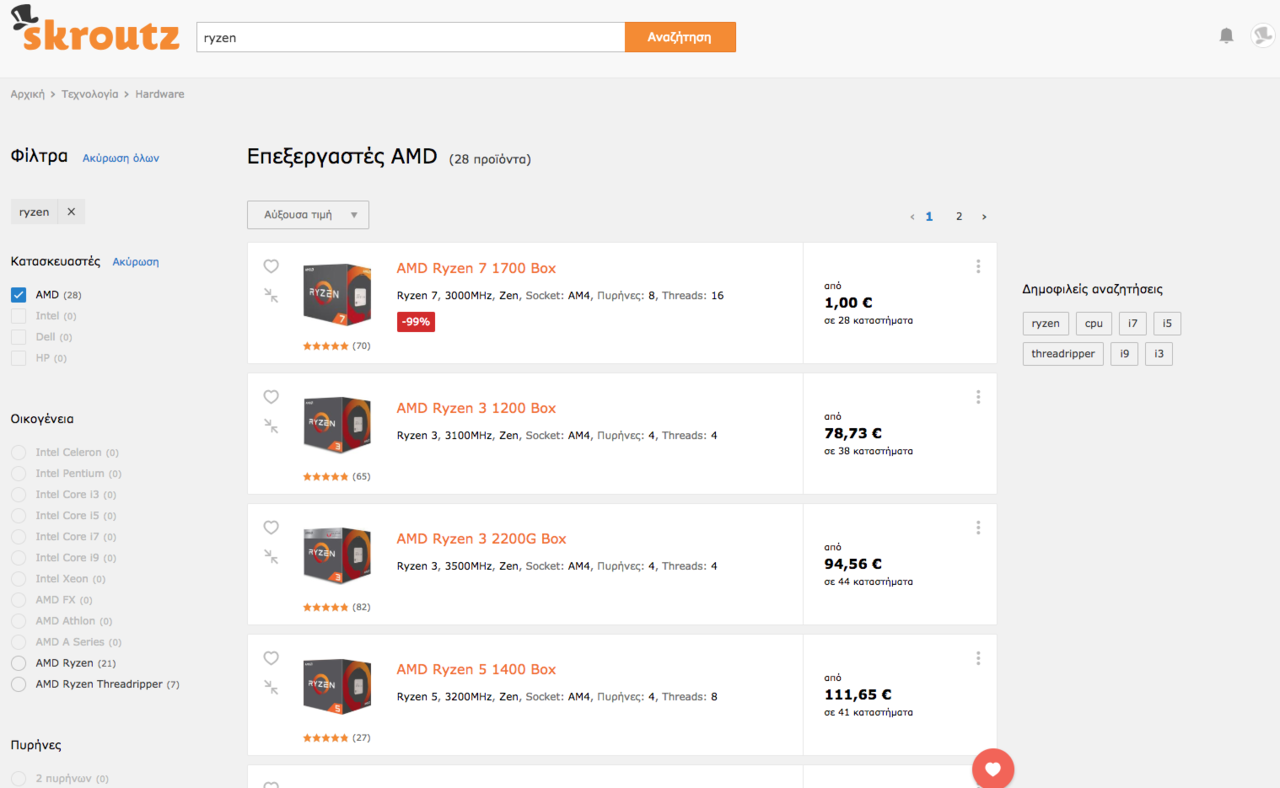
Task: Uncheck the AMD manufacturer checkbox
Action: tap(18, 295)
